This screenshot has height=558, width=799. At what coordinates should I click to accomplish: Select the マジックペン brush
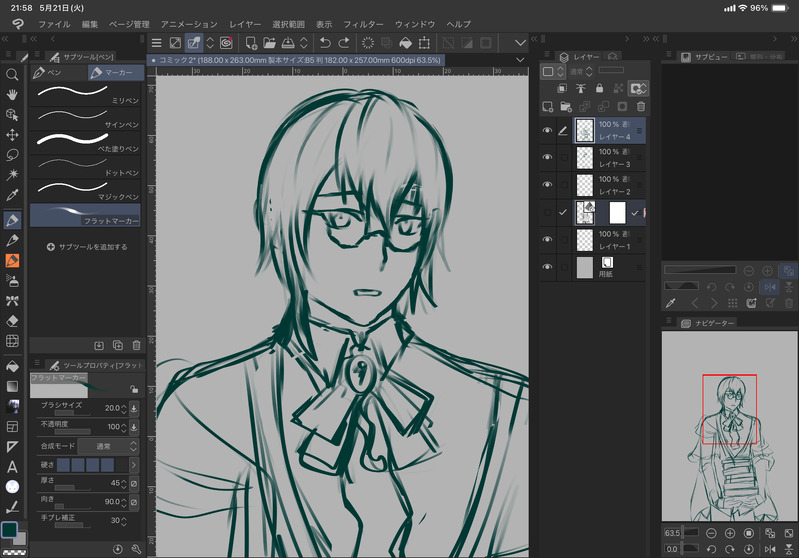pyautogui.click(x=85, y=191)
